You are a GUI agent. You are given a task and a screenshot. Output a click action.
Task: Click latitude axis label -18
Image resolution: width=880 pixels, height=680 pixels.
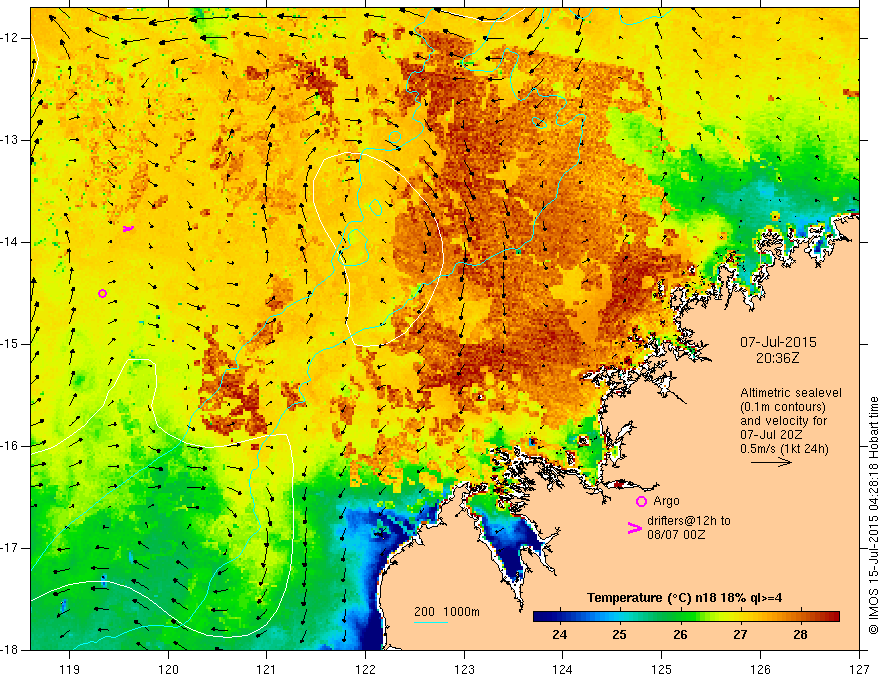[11, 650]
